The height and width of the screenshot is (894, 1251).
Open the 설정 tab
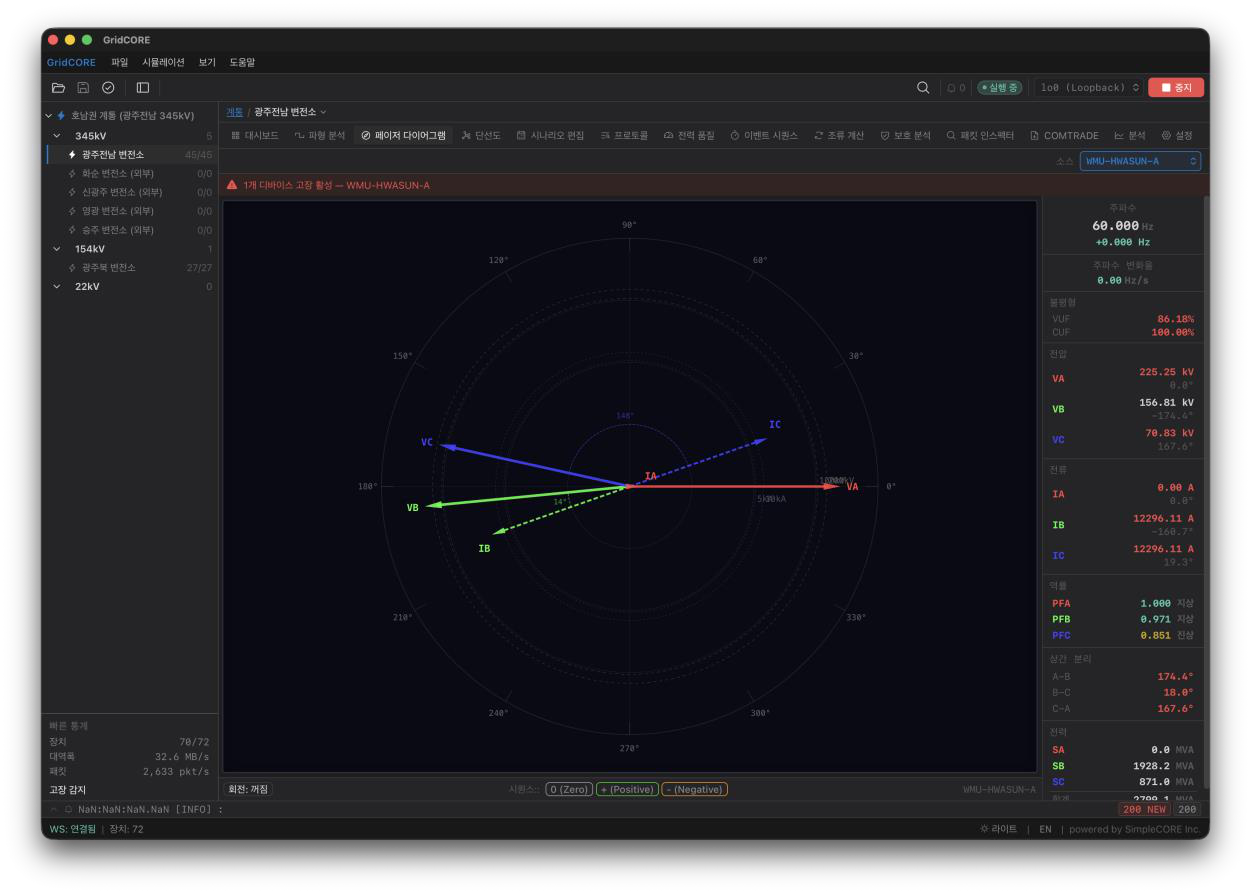pos(1176,135)
